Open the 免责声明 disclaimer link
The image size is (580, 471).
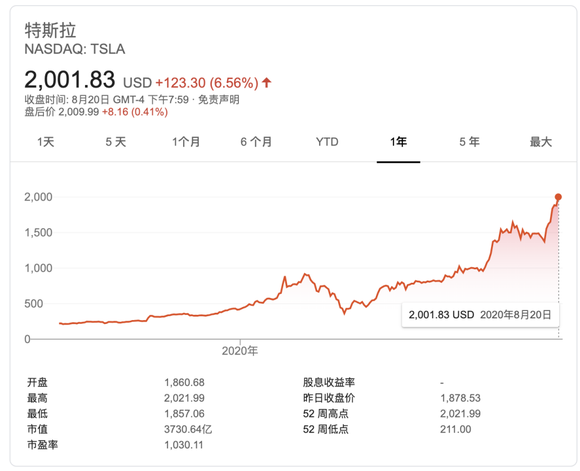pyautogui.click(x=219, y=100)
